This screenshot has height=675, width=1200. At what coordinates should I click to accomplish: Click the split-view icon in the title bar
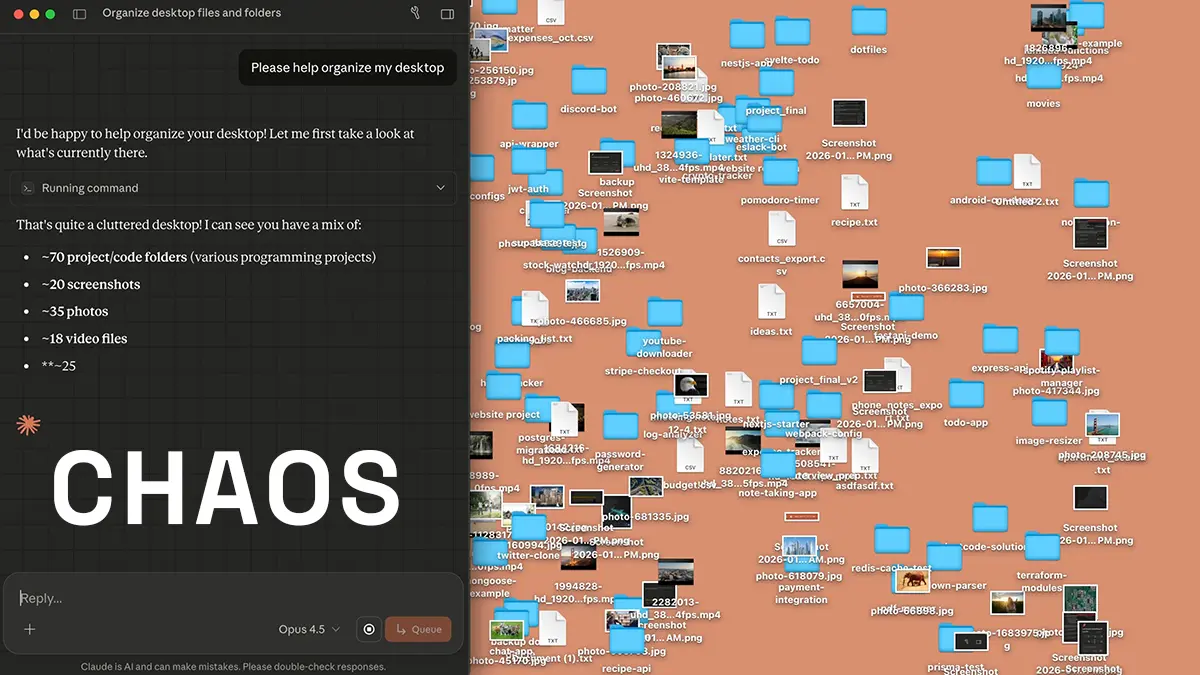tap(447, 13)
